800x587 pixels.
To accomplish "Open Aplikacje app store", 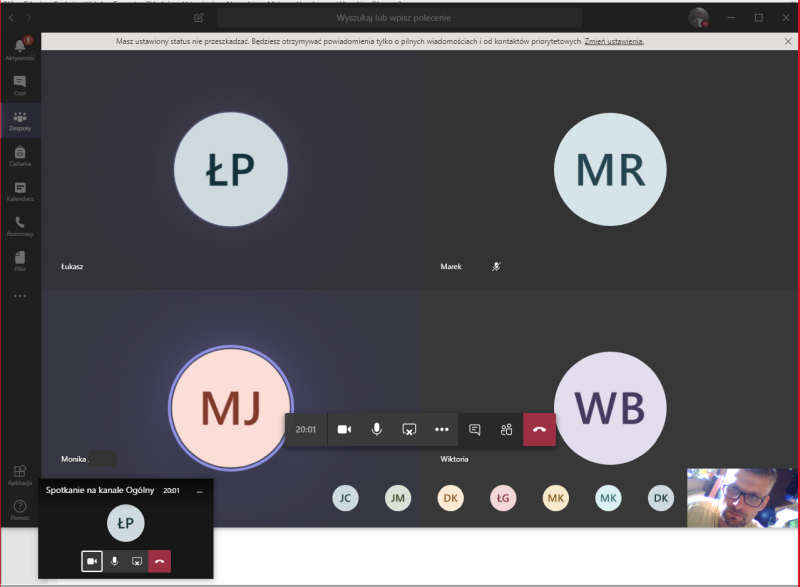I will [x=20, y=475].
